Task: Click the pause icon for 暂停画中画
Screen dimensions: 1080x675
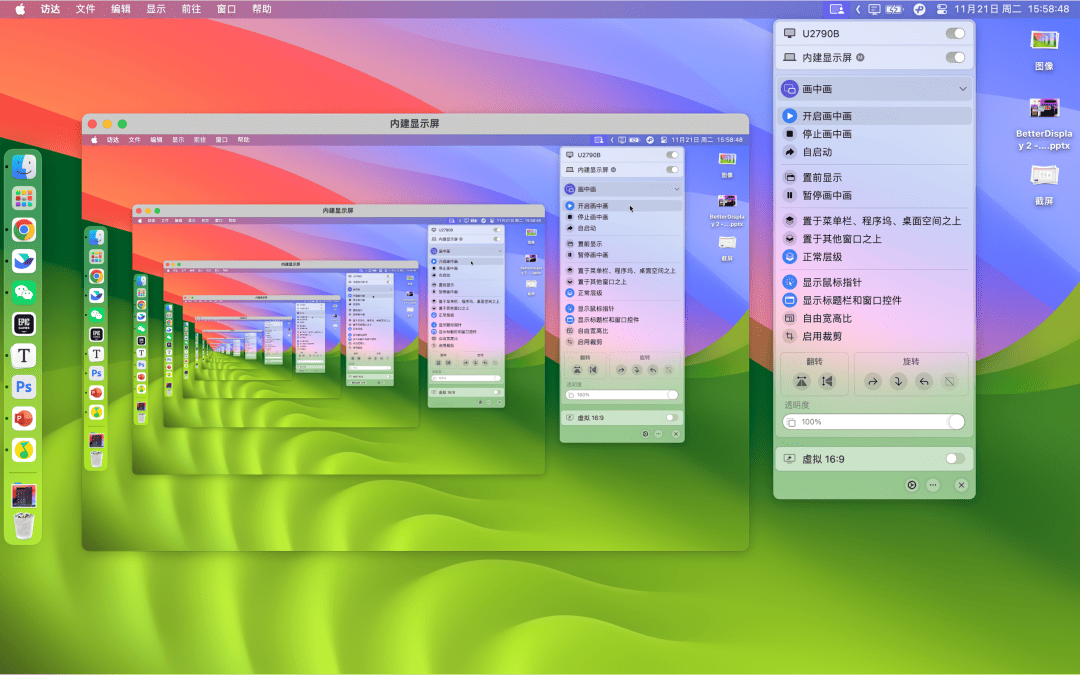Action: [x=790, y=196]
